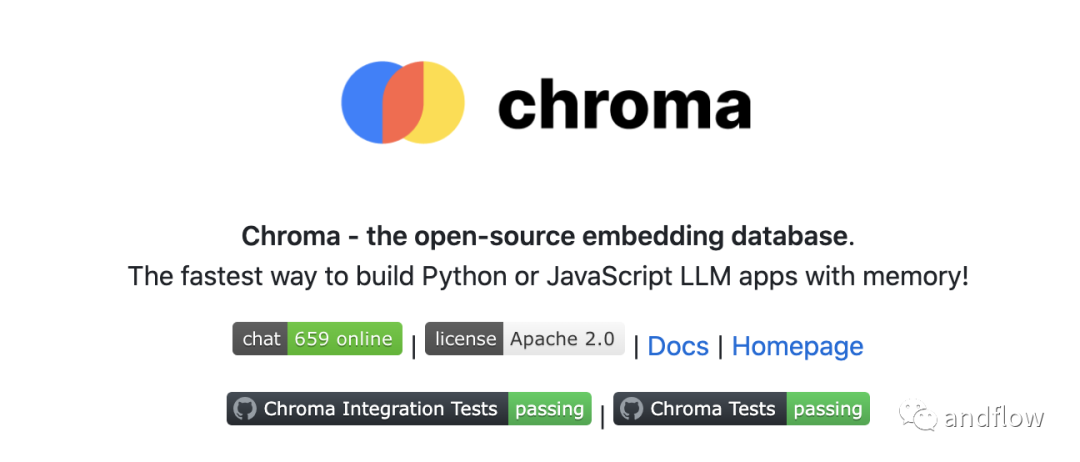Click the GitHub icon on Chroma Tests badge
1080x462 pixels.
click(631, 409)
